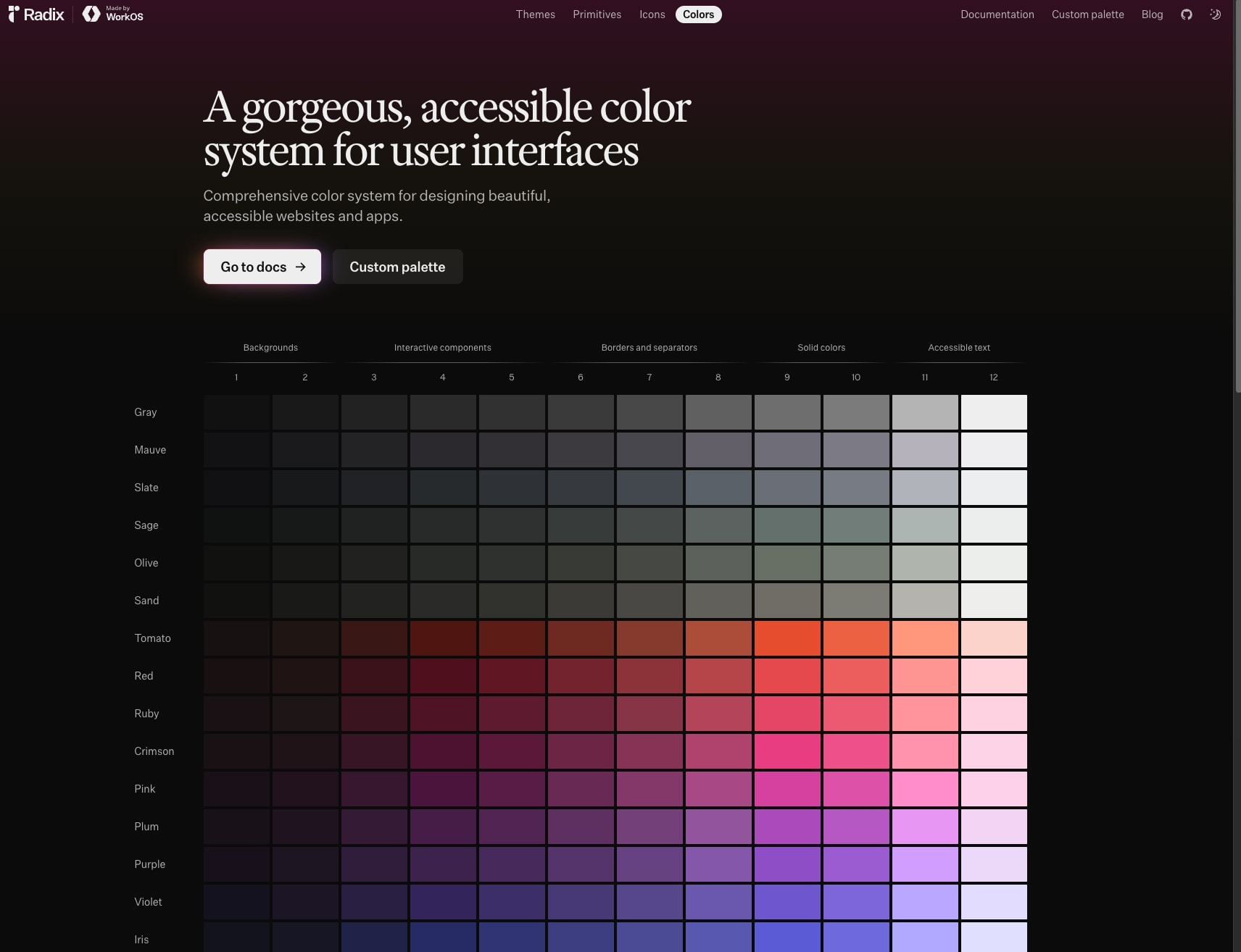Open the GitHub icon link
1241x952 pixels.
1187,14
